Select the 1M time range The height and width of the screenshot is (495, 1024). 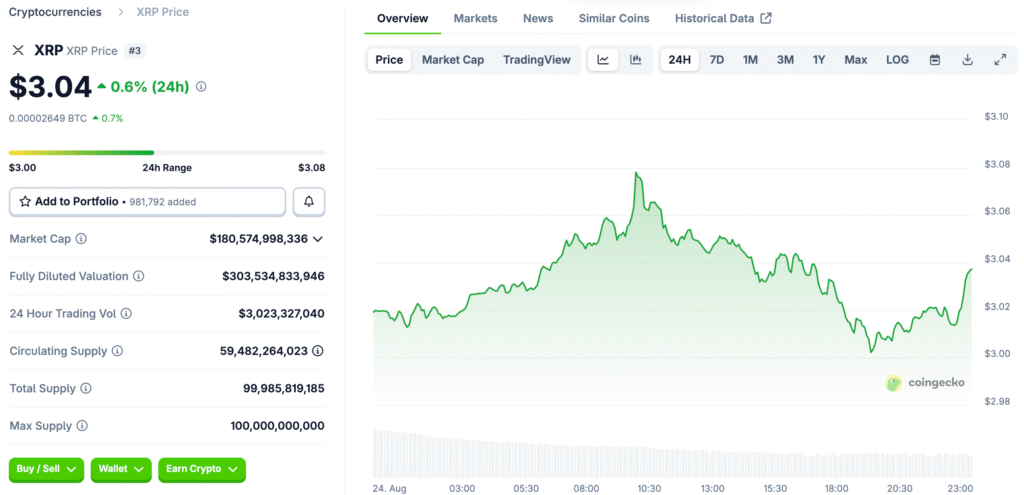click(750, 59)
